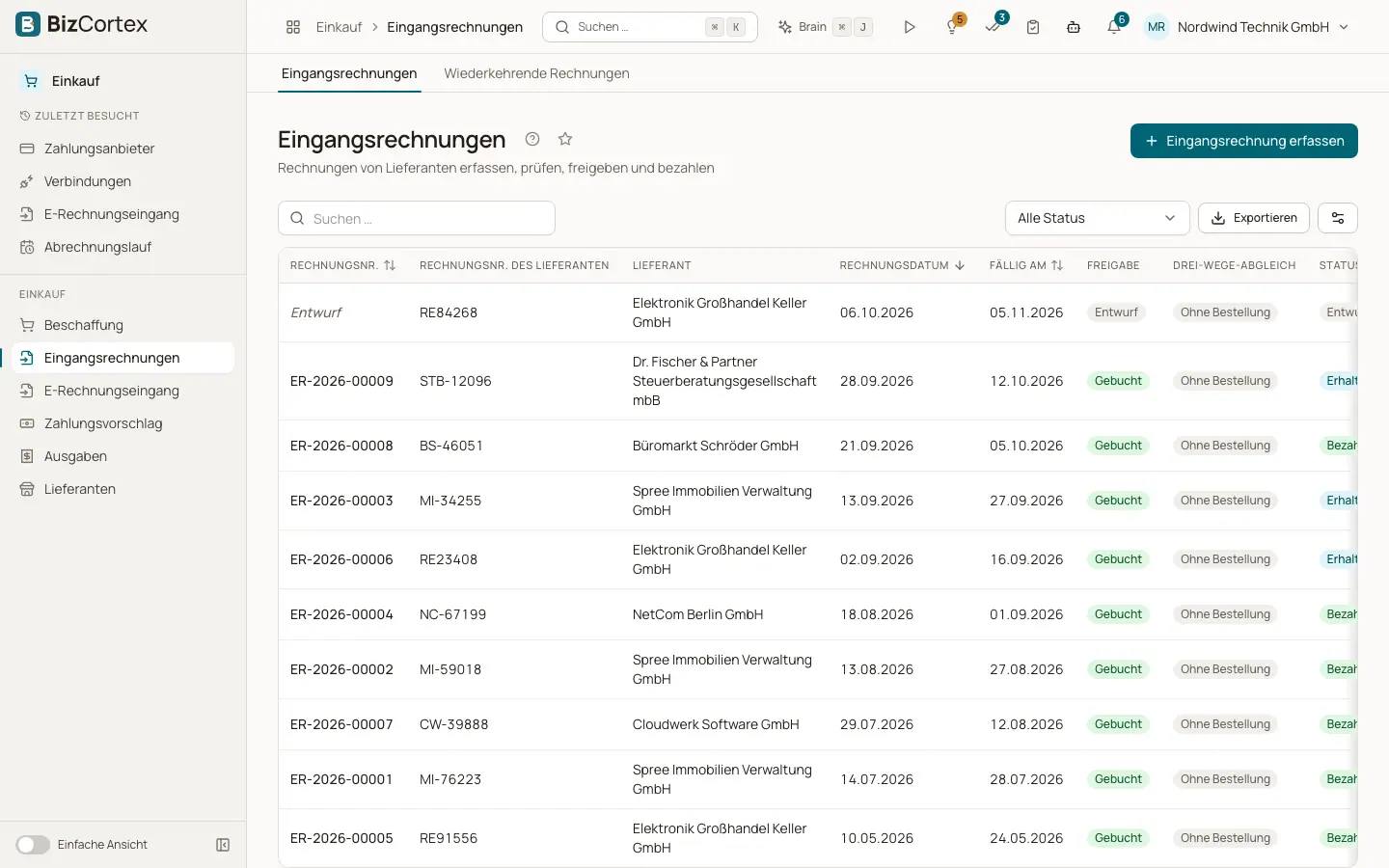Click the BizCortex logo

82,24
